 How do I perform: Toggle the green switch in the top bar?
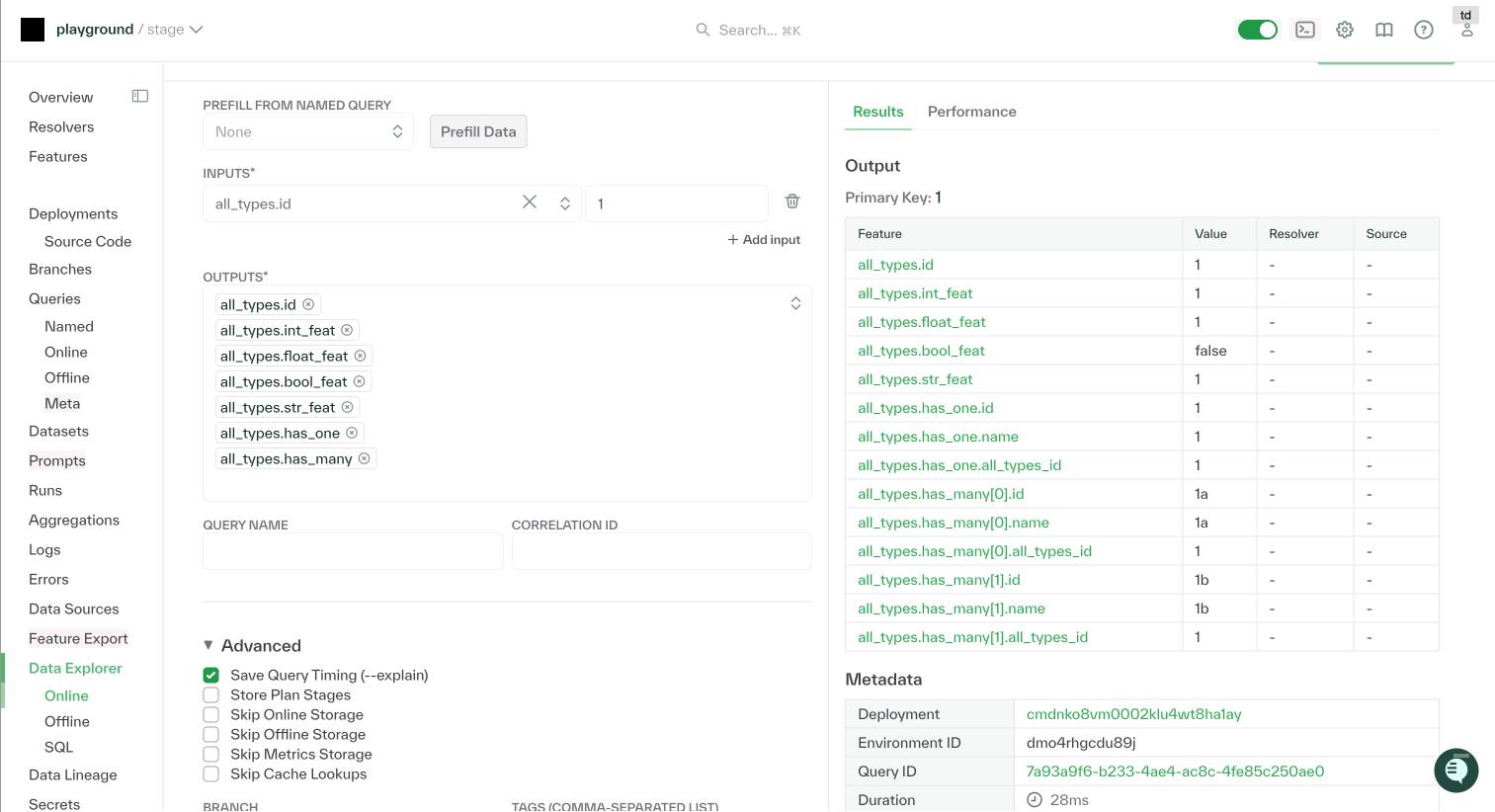coord(1257,30)
